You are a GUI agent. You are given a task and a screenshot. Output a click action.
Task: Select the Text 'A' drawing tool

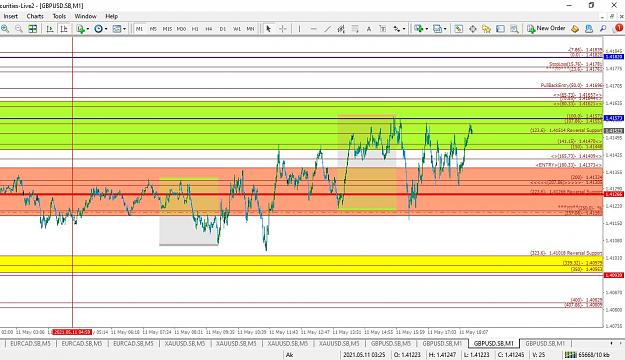coord(369,29)
